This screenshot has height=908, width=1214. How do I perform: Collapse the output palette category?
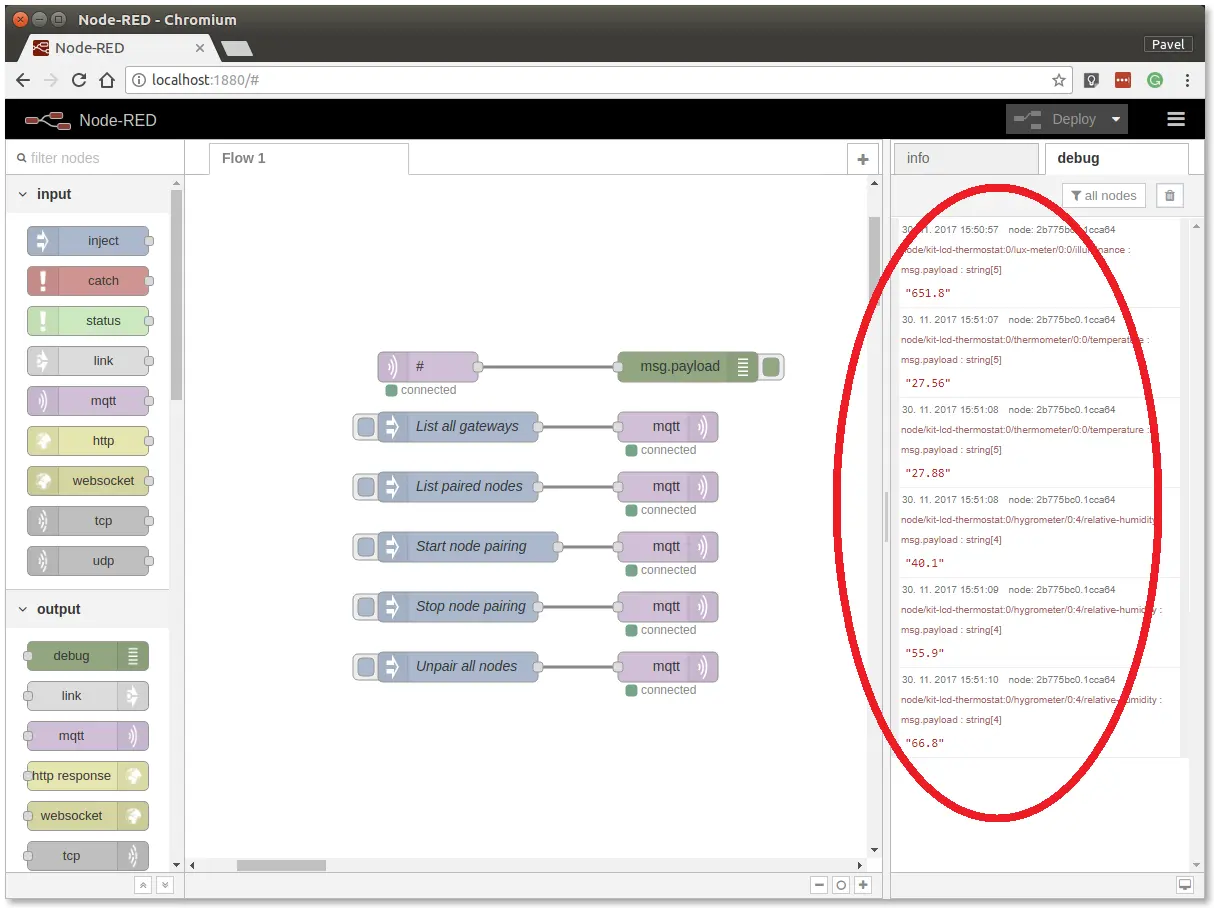88,609
